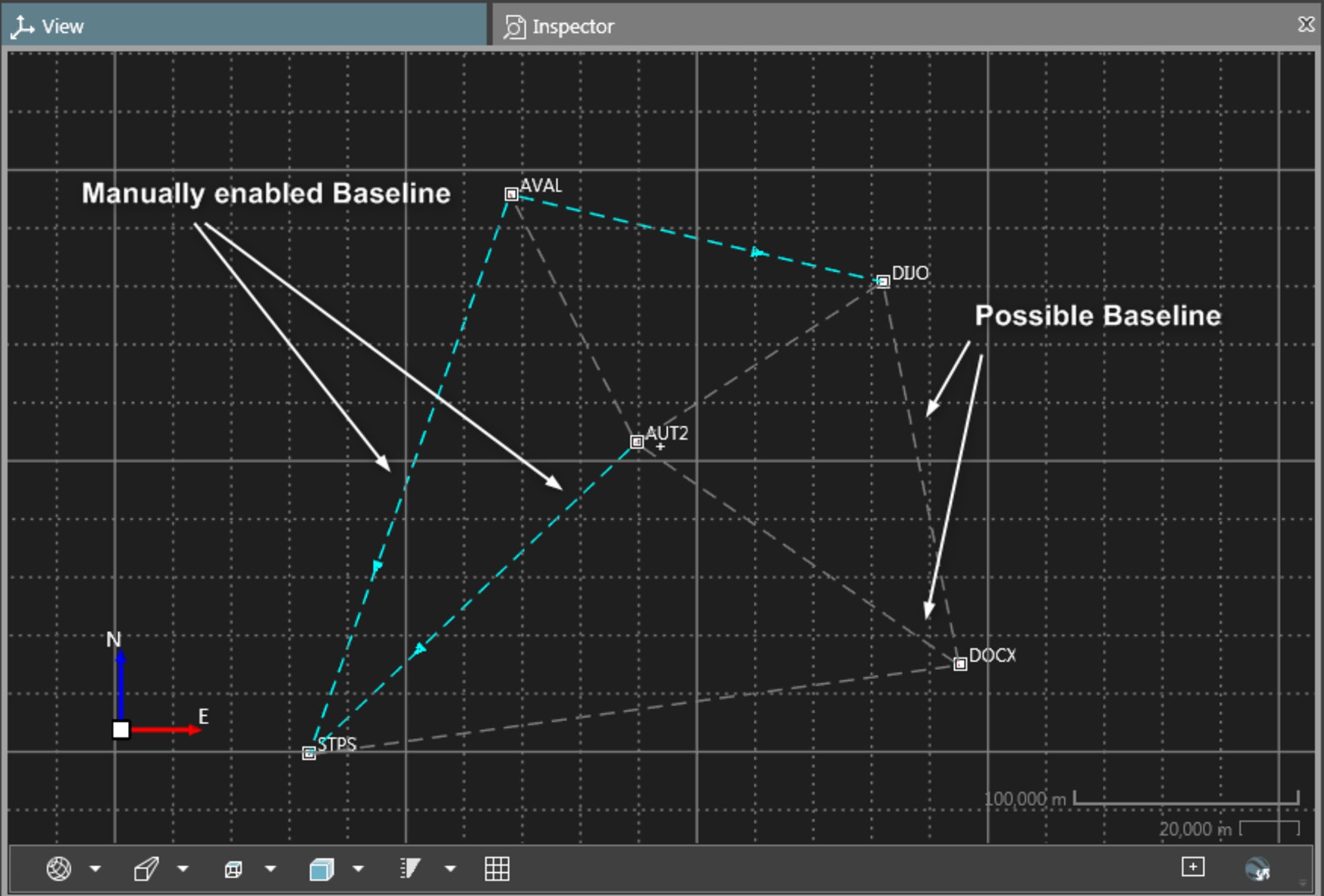The image size is (1324, 896).
Task: Click the 20,000 m scale bar
Action: click(x=1270, y=828)
